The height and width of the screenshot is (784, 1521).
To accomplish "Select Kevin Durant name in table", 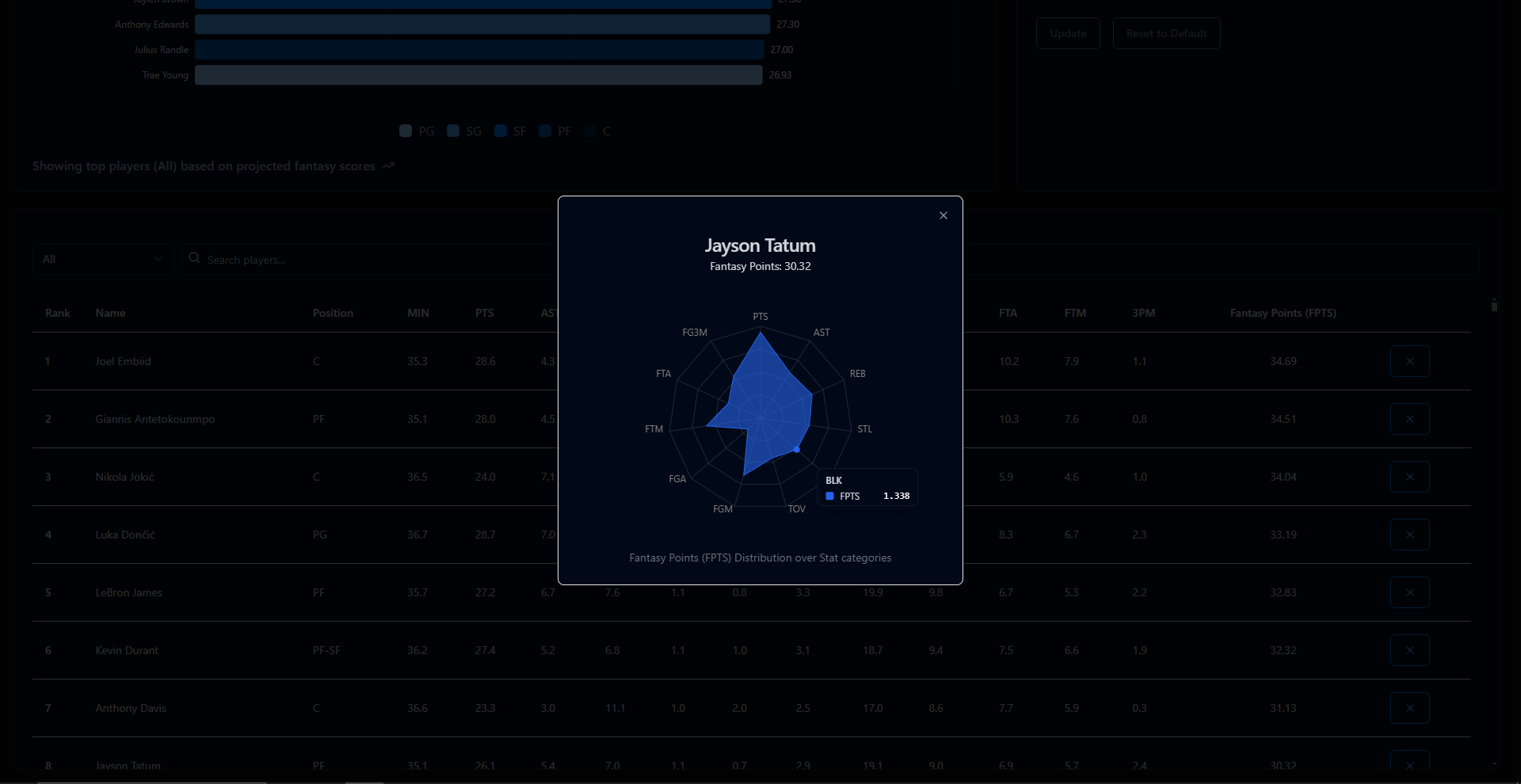I will 127,650.
